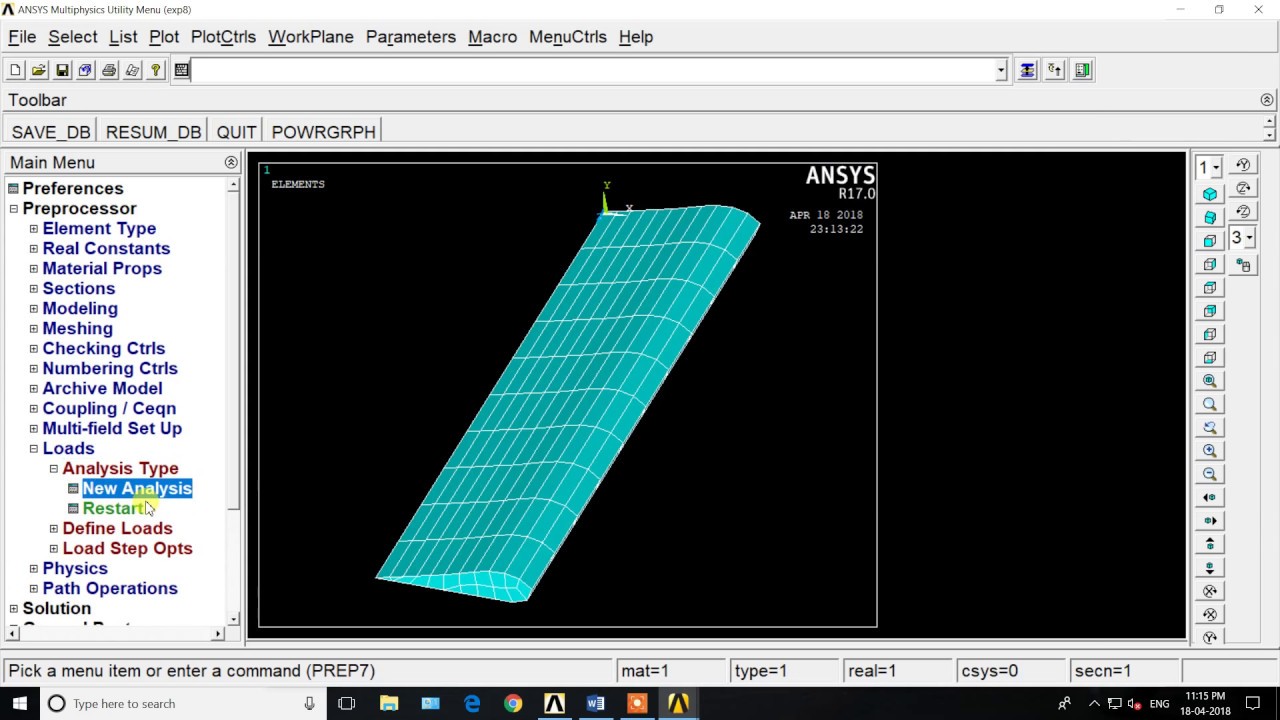Open the WorkPlane menu
This screenshot has width=1280, height=720.
311,37
